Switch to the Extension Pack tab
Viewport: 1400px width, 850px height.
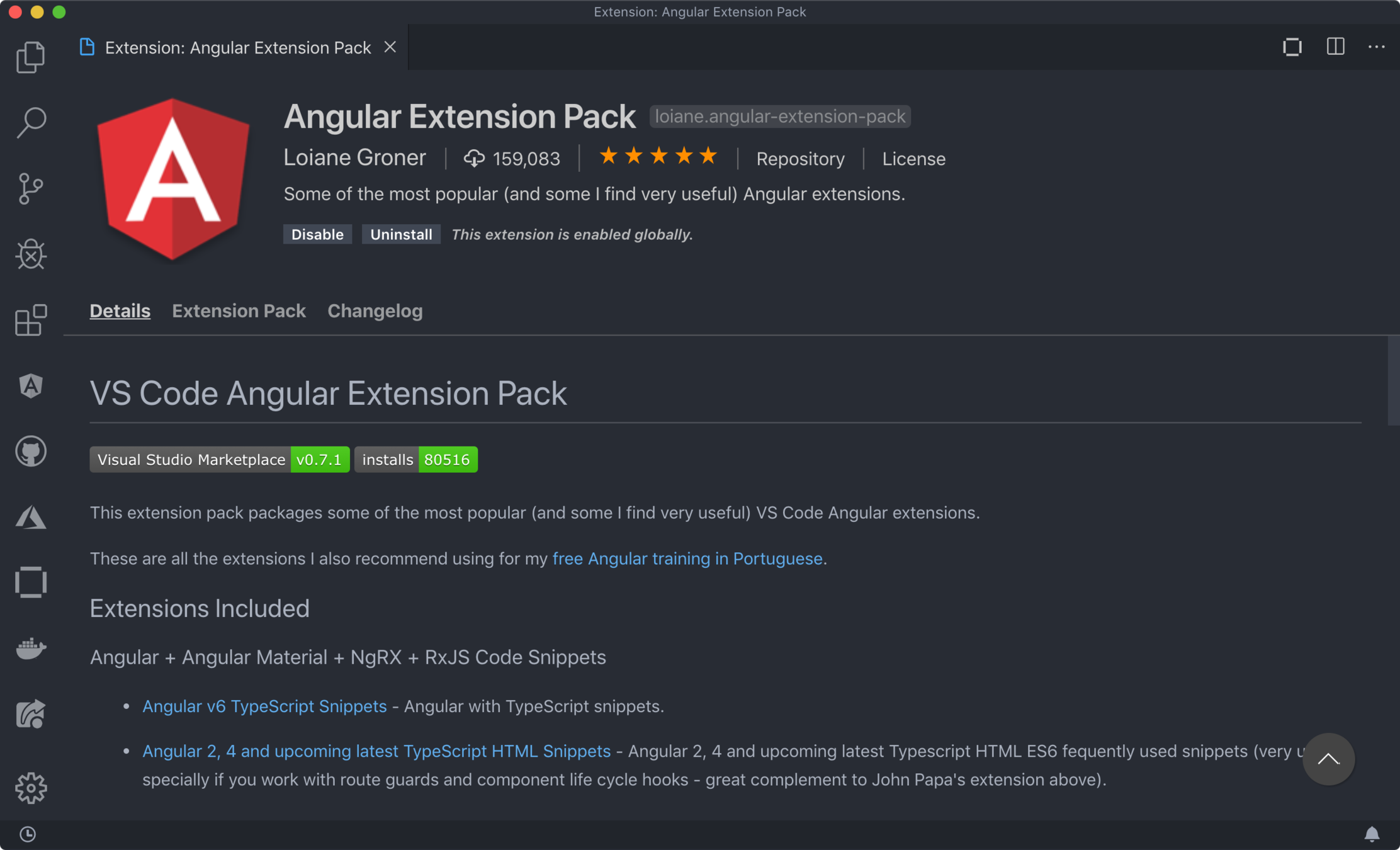[239, 311]
